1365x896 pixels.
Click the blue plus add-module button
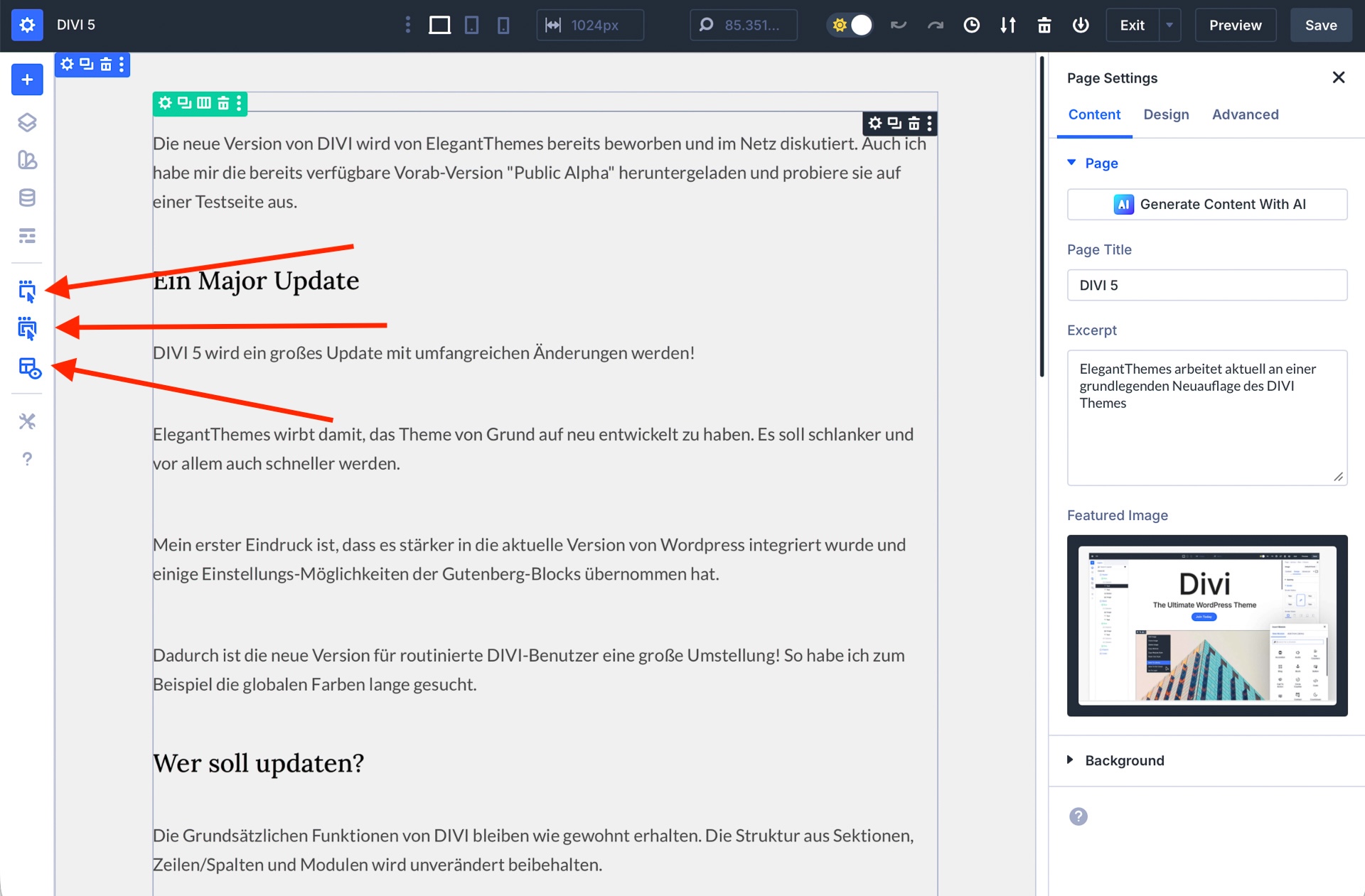pyautogui.click(x=27, y=80)
